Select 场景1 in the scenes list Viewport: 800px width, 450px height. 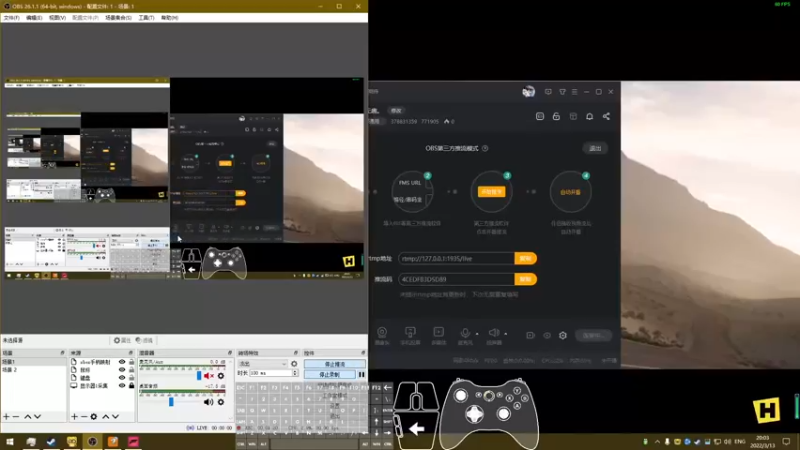pos(34,362)
